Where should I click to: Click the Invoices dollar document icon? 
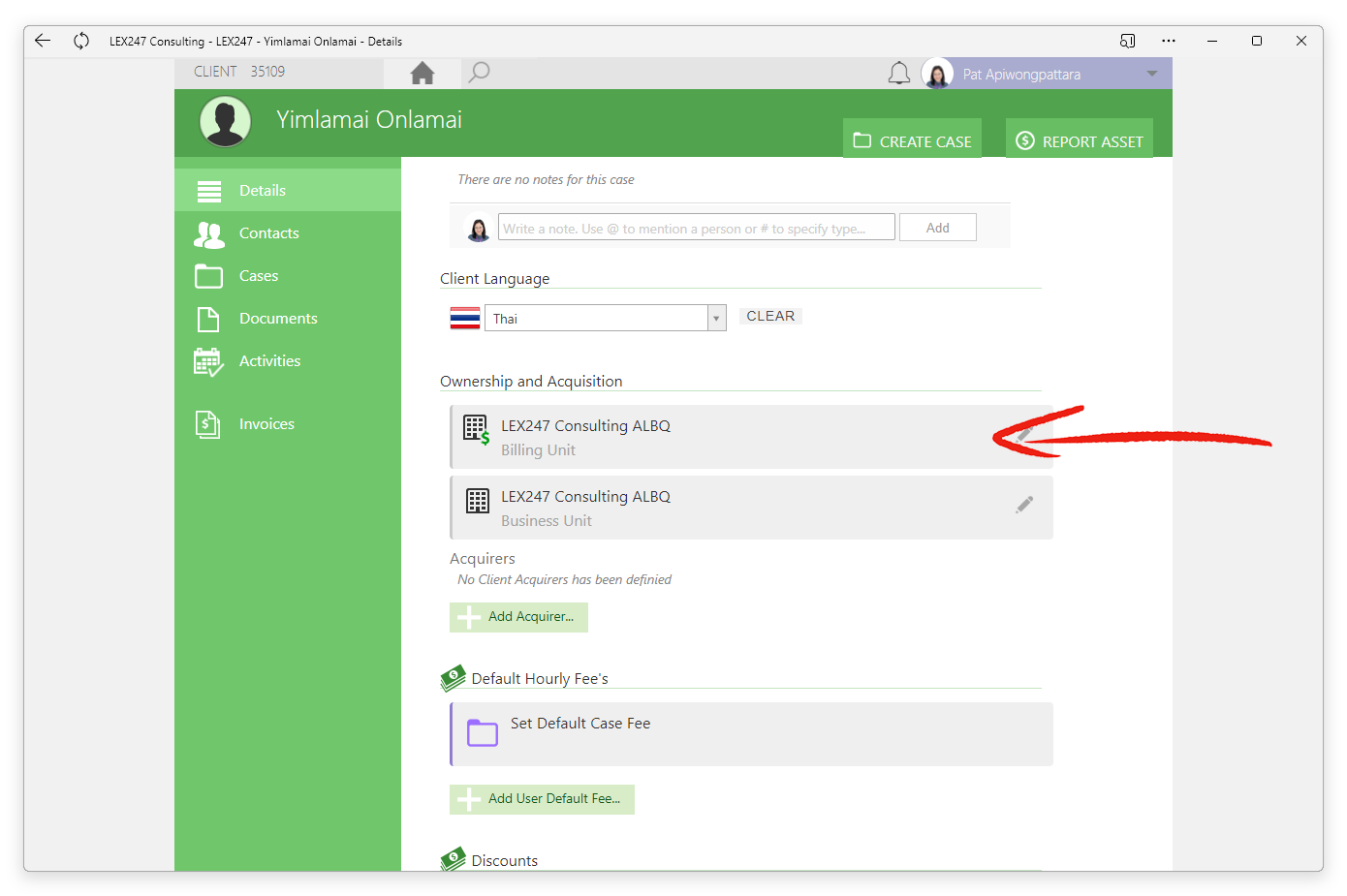coord(207,424)
